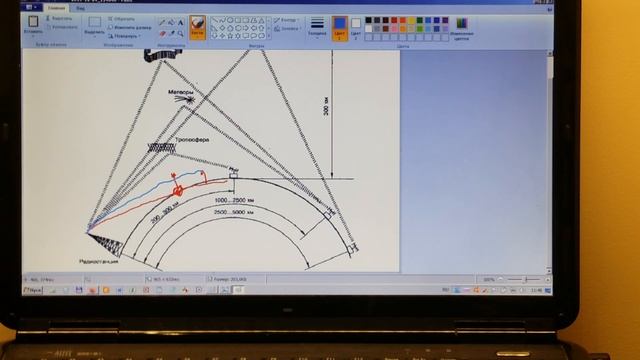The image size is (640, 360).
Task: Click the canvas size readout in status bar
Action: pos(162,280)
